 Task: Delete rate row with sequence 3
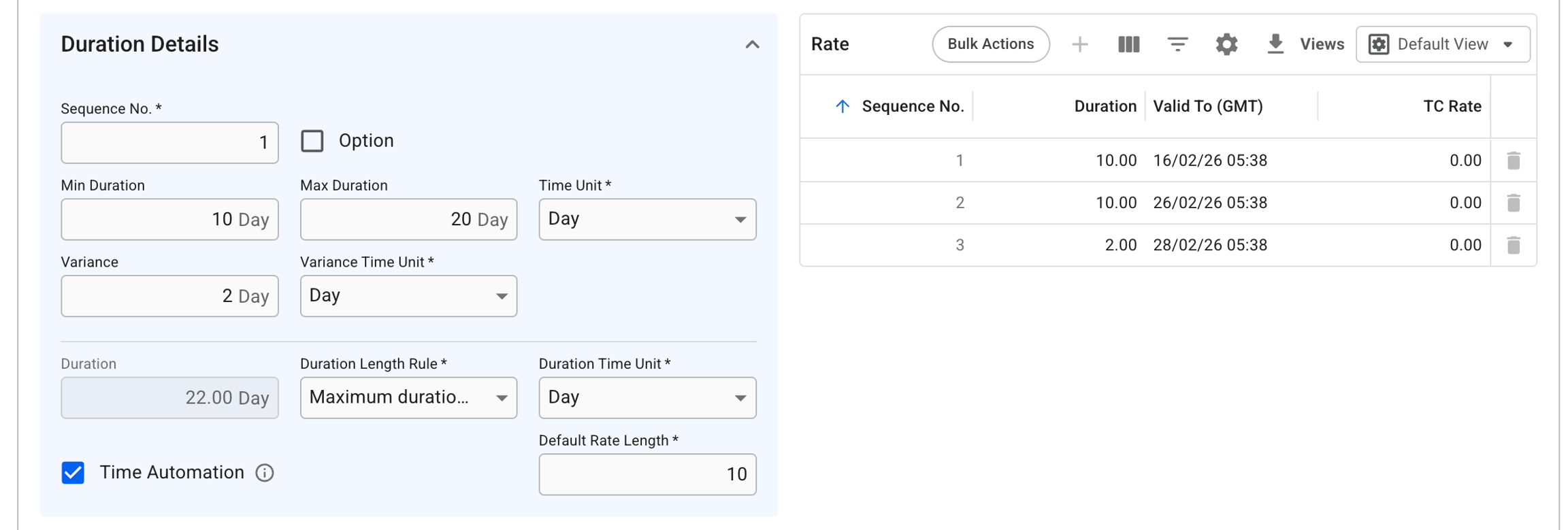coord(1514,245)
